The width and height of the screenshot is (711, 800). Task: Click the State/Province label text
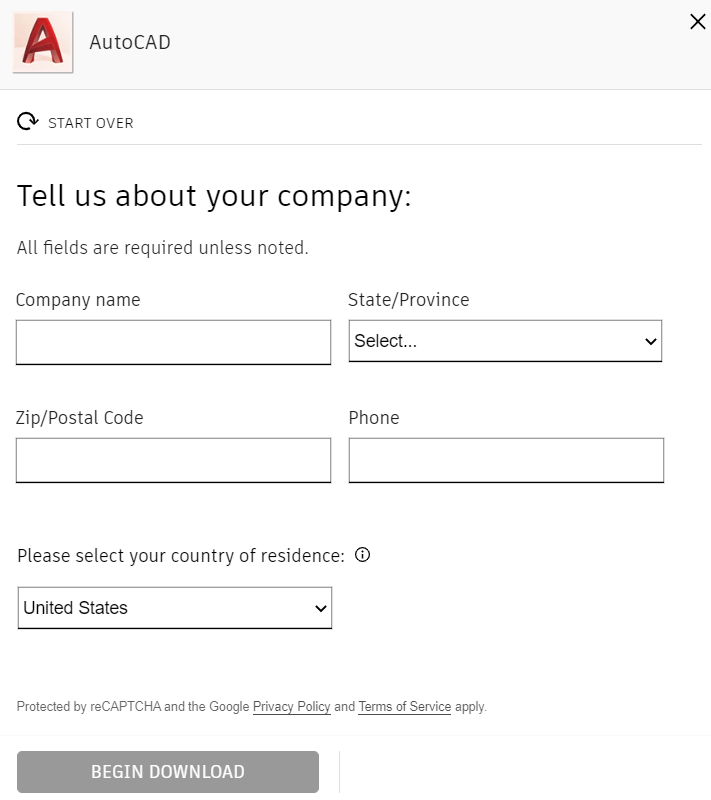tap(408, 300)
